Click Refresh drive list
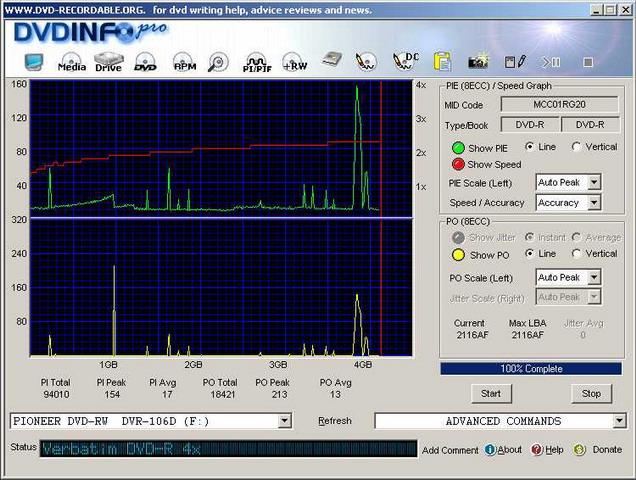The width and height of the screenshot is (636, 480). tap(335, 421)
